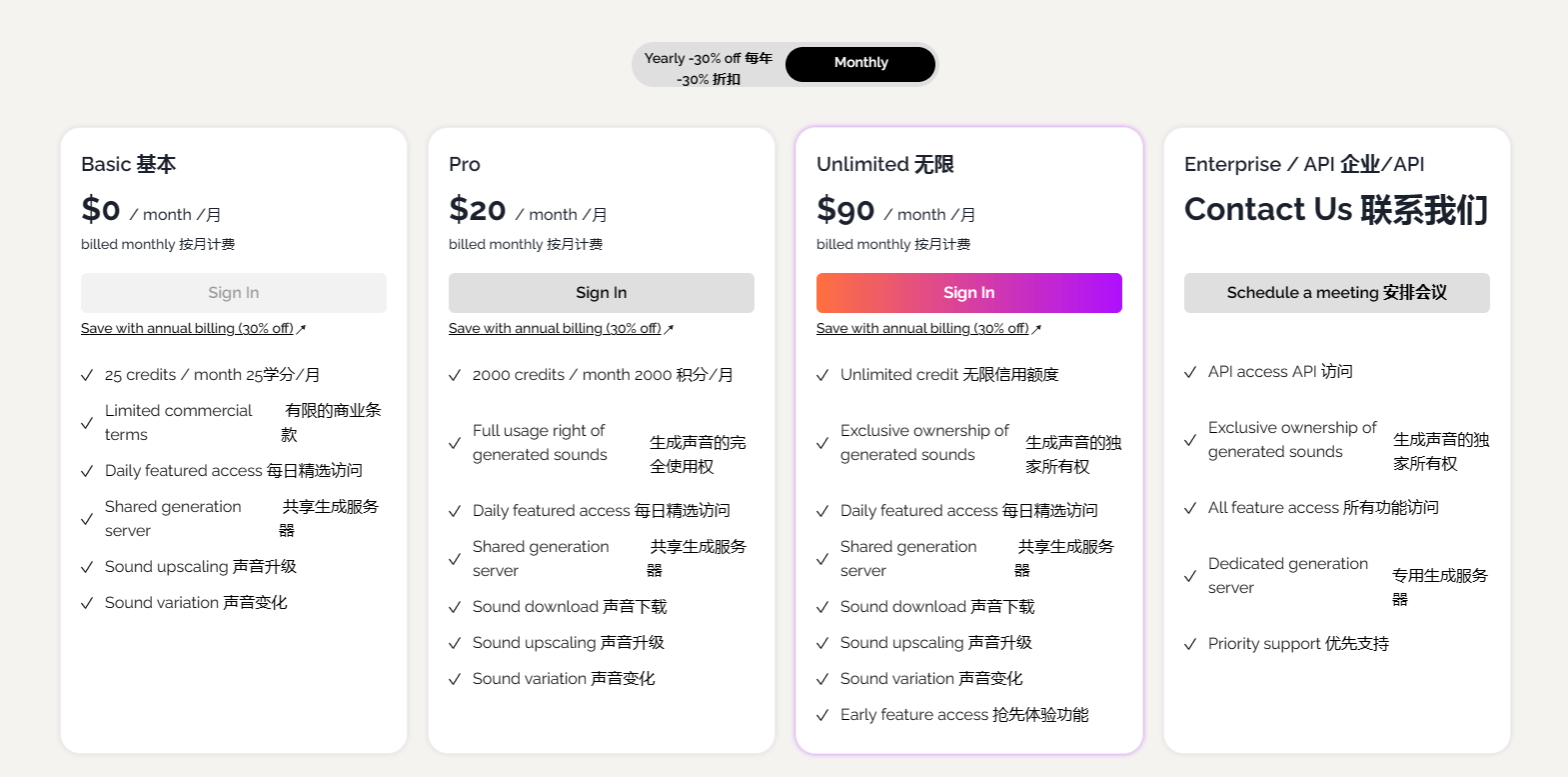Click the checkmark next to Unlimited credit
1568x777 pixels.
(x=823, y=374)
